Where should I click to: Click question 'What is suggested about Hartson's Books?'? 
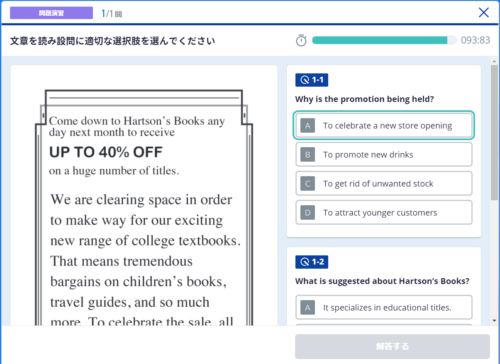382,281
